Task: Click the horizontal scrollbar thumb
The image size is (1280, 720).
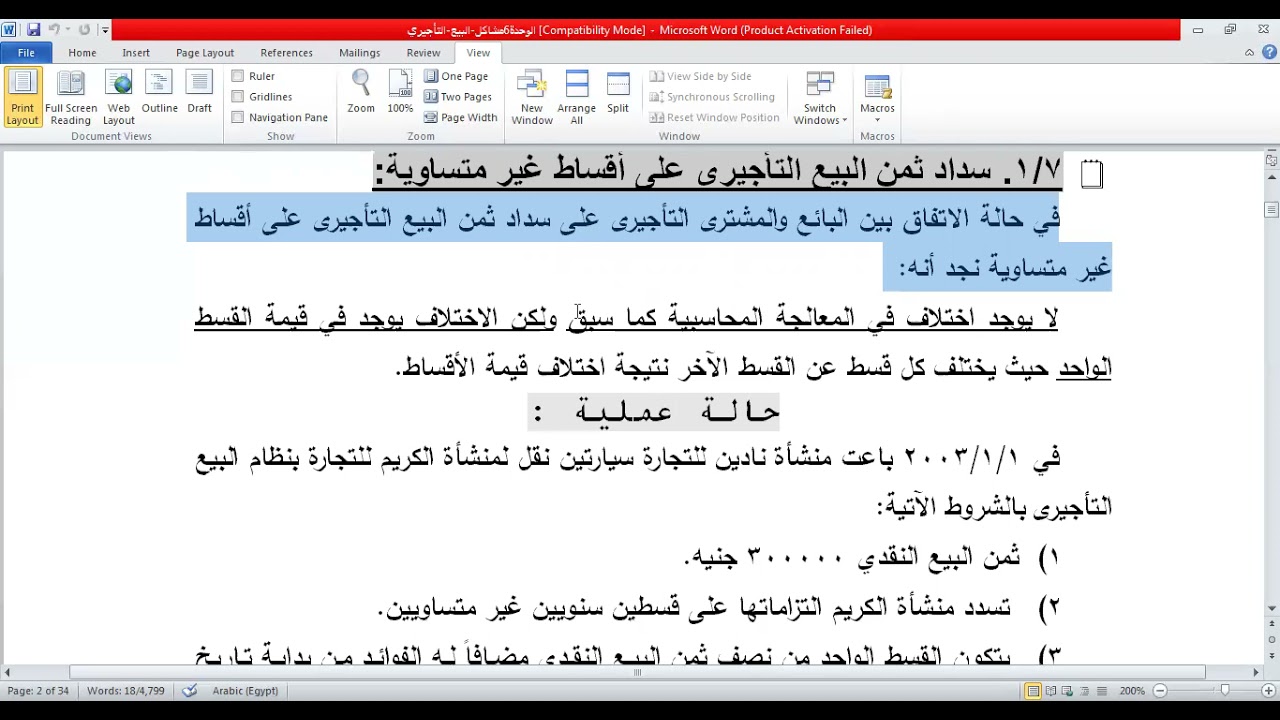Action: 637,672
